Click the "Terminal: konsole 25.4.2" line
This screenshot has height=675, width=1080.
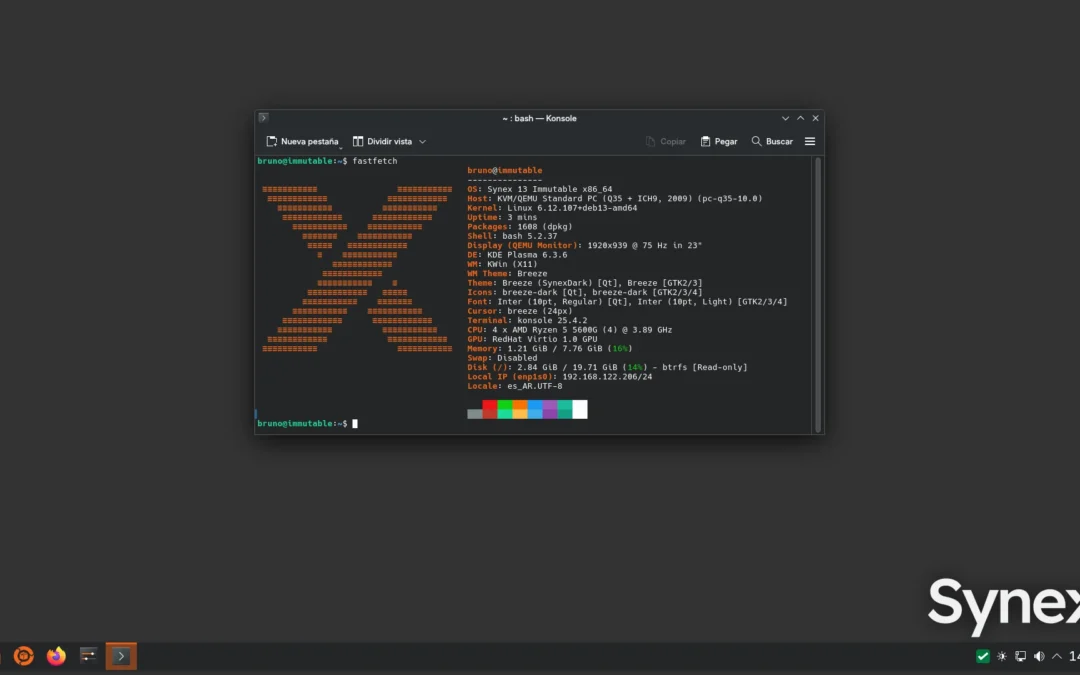click(527, 320)
